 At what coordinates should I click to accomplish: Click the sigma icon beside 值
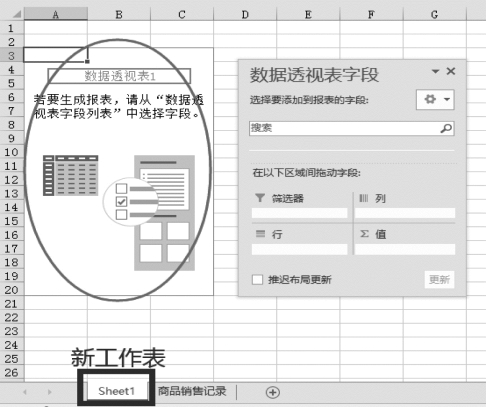(x=364, y=234)
